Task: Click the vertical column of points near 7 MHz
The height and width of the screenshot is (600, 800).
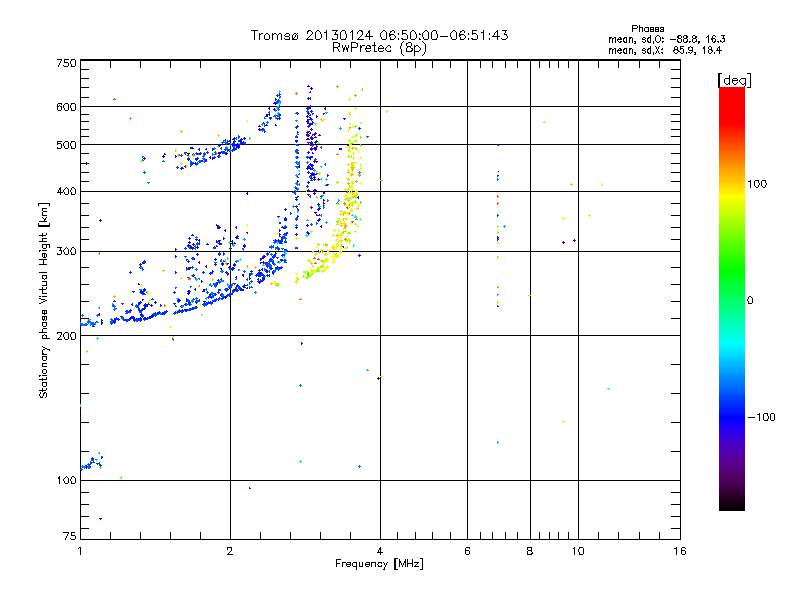Action: tap(498, 226)
